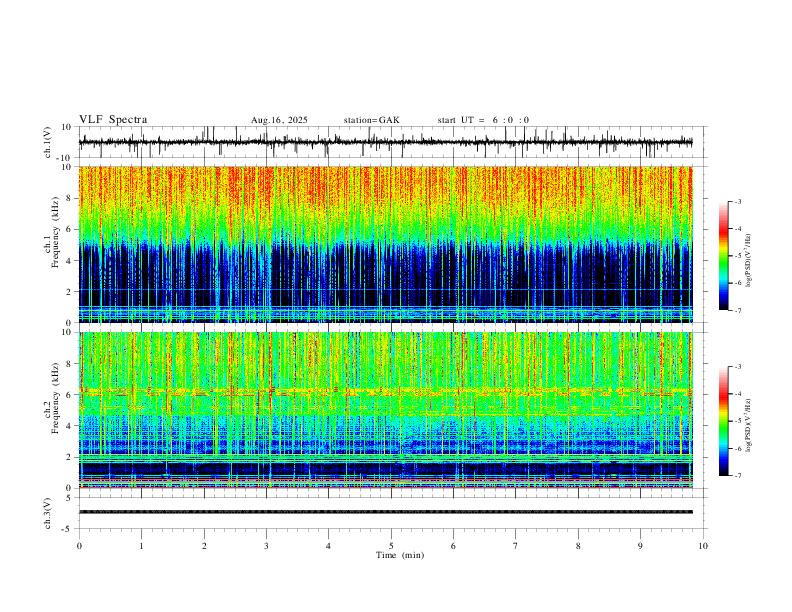
Task: Click the ch.1 colorbar "log(PSD)(V²/Hz)" label
Action: tap(748, 261)
